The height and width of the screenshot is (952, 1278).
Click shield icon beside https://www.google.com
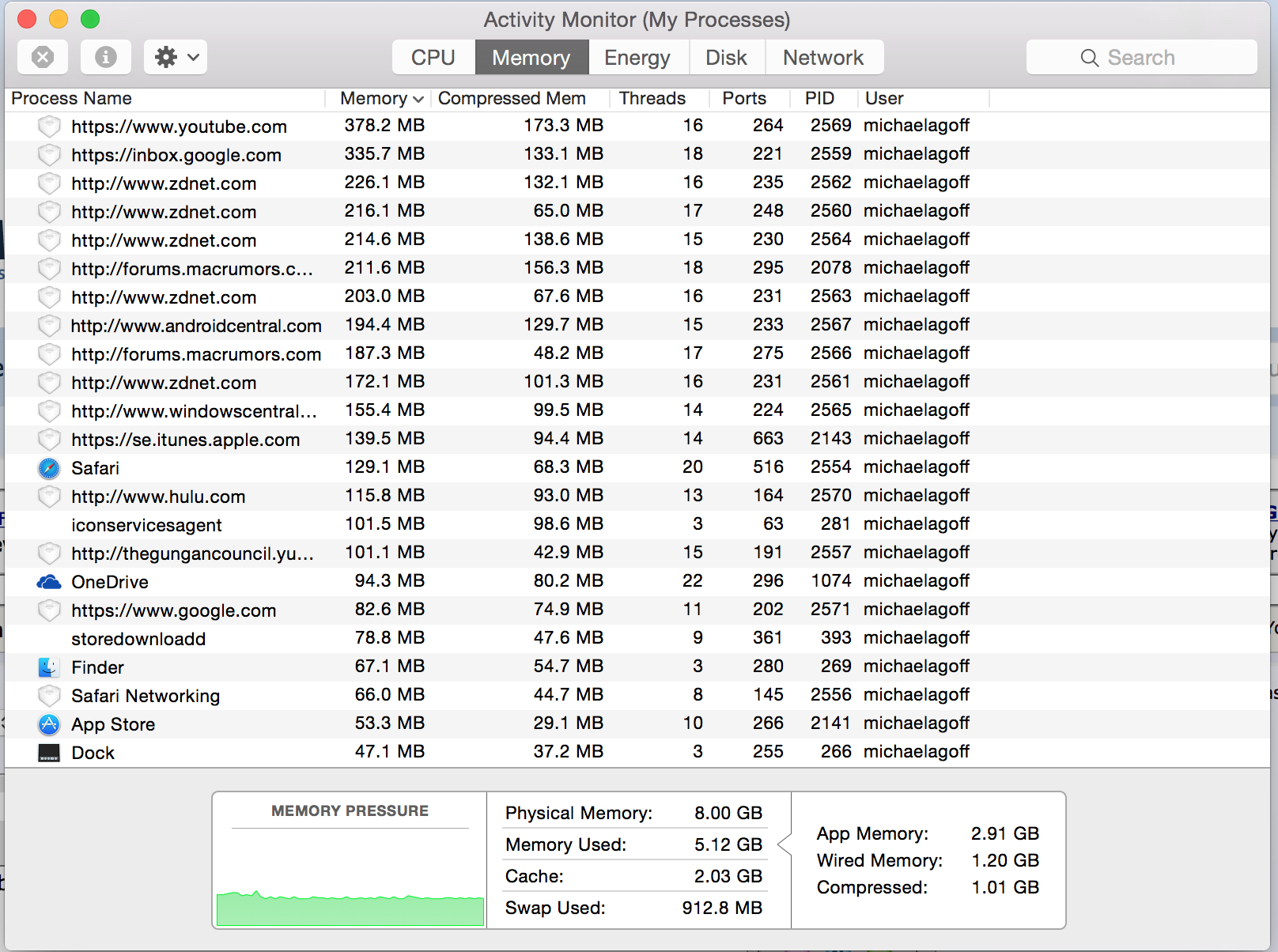tap(49, 610)
